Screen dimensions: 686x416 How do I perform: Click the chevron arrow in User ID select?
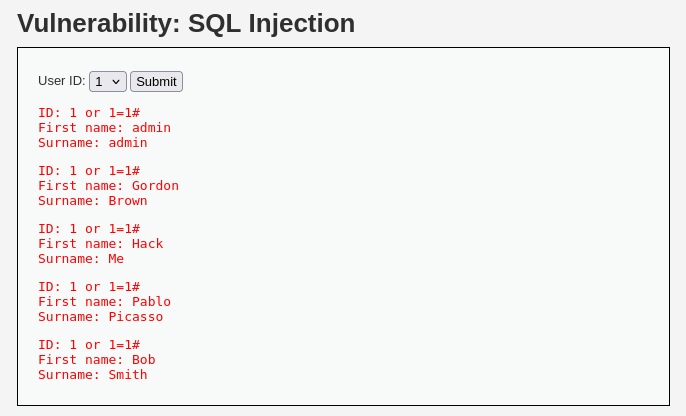116,82
